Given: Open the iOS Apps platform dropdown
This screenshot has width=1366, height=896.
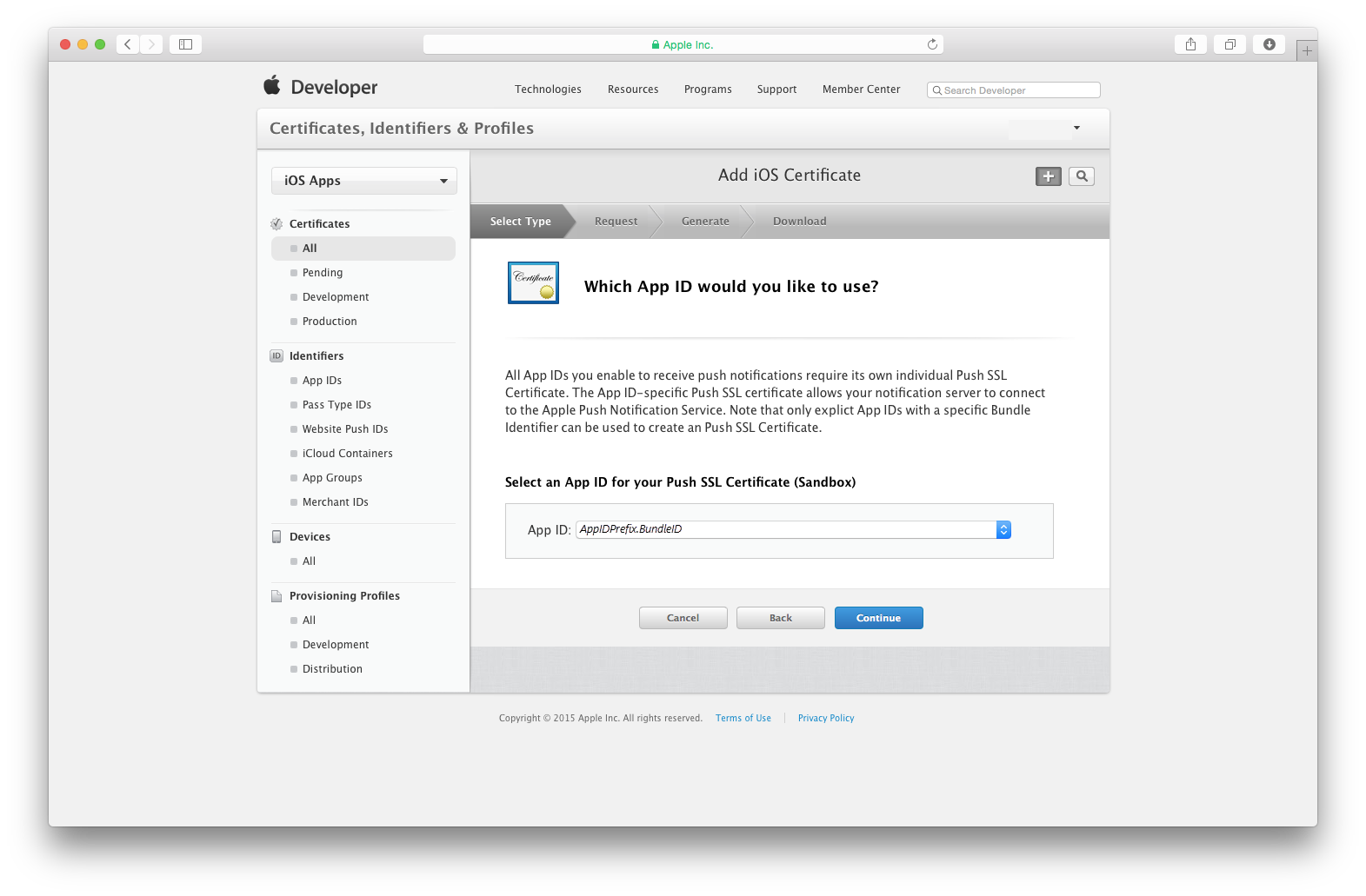Looking at the screenshot, I should point(364,181).
